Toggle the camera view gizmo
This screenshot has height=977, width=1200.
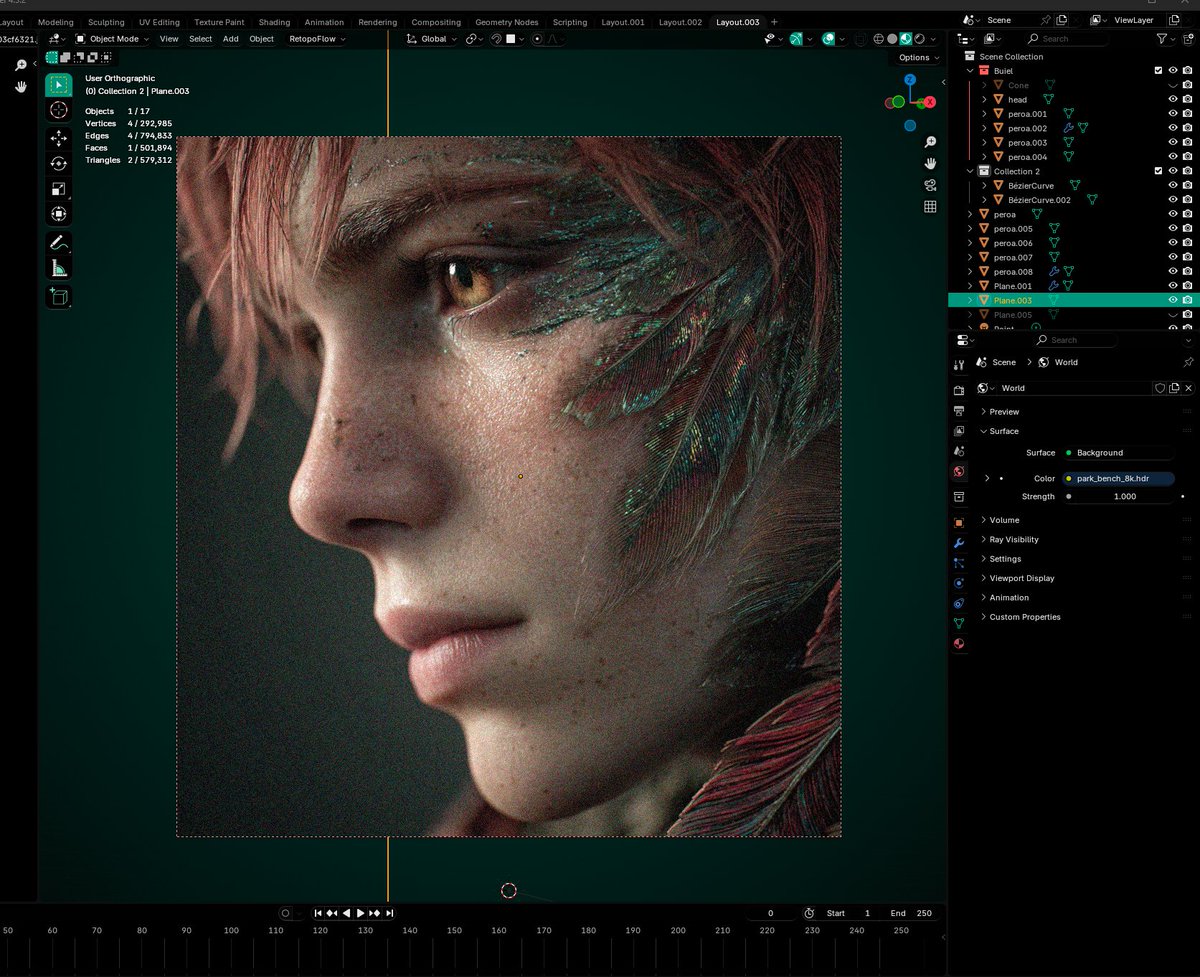(930, 185)
